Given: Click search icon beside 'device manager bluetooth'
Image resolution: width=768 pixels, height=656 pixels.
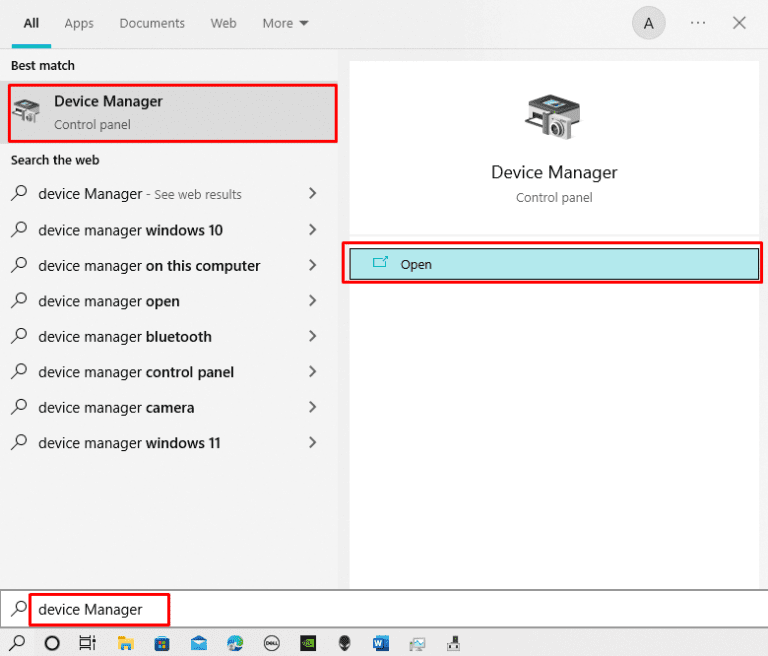Looking at the screenshot, I should pos(19,336).
